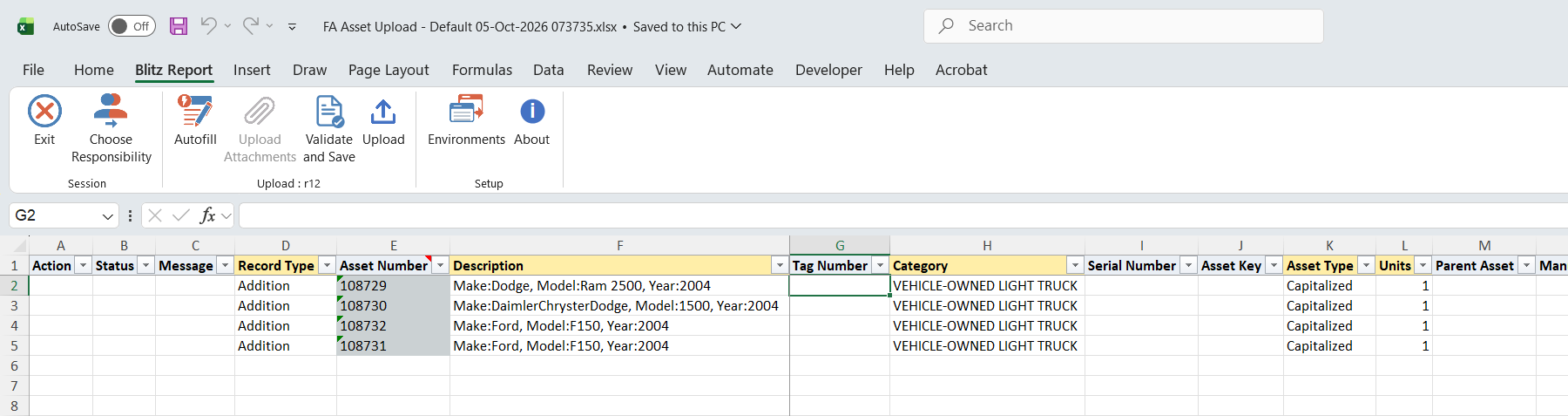The height and width of the screenshot is (416, 1568).
Task: Open Choose Responsibility
Action: point(111,129)
